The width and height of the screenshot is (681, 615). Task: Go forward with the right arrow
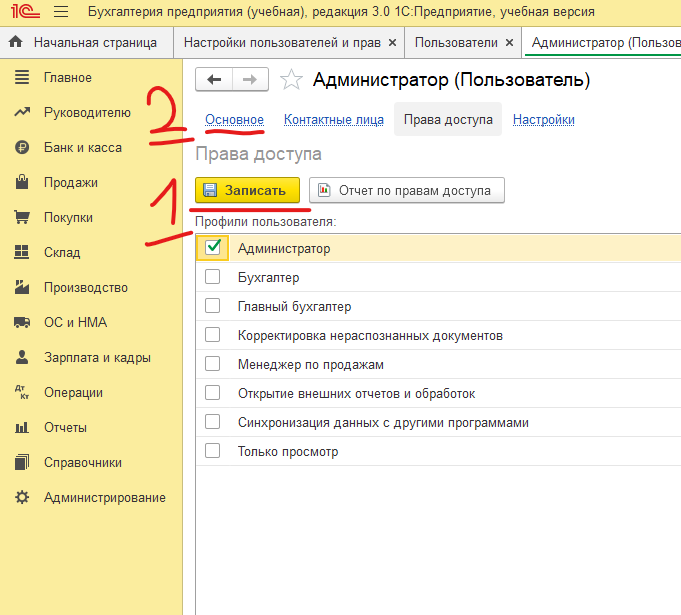pyautogui.click(x=250, y=79)
